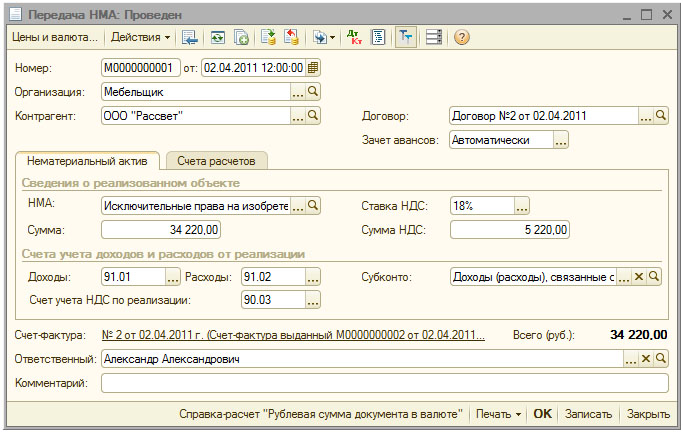Clear the Ответственный field with X
Viewport: 683px width, 434px height.
coord(646,359)
